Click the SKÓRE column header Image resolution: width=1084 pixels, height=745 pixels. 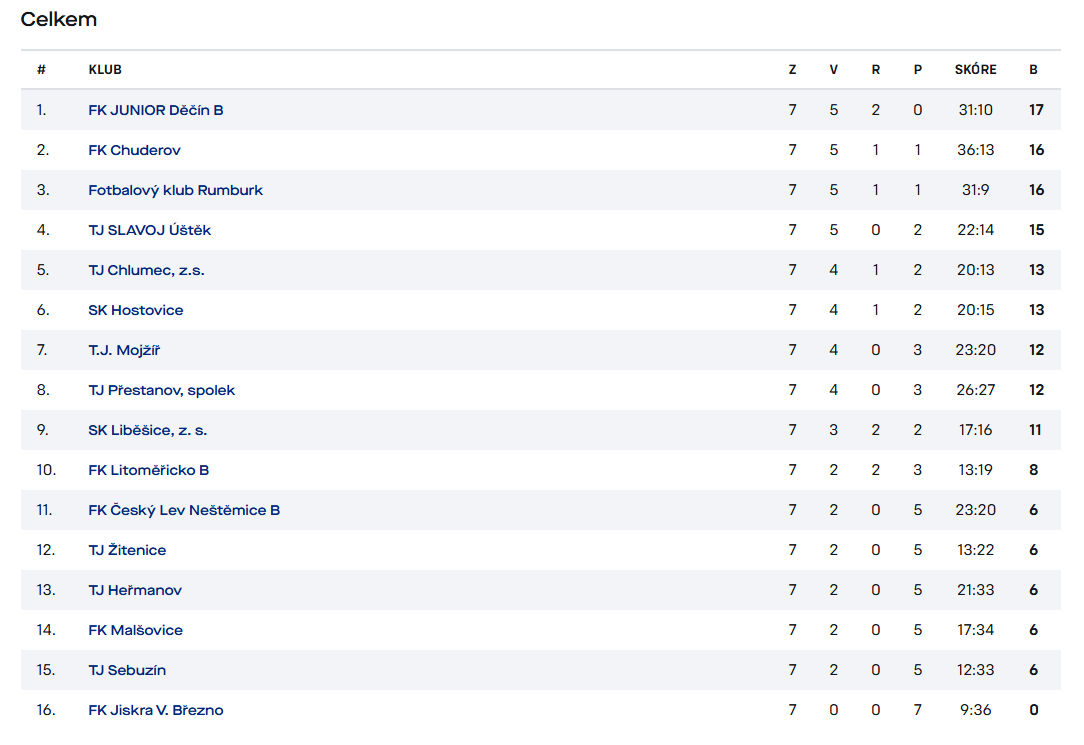click(x=975, y=70)
